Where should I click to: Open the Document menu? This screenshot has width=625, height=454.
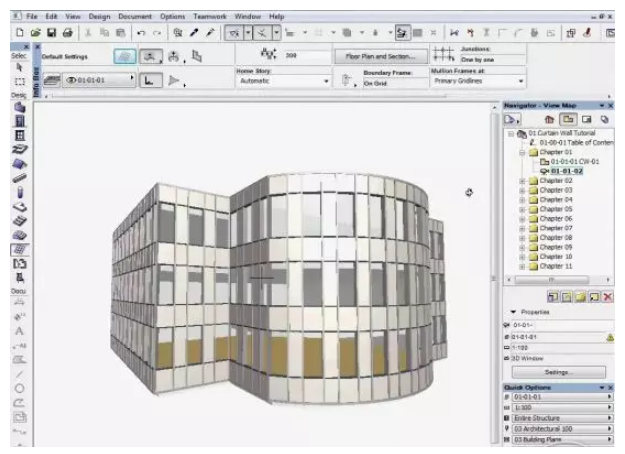135,16
